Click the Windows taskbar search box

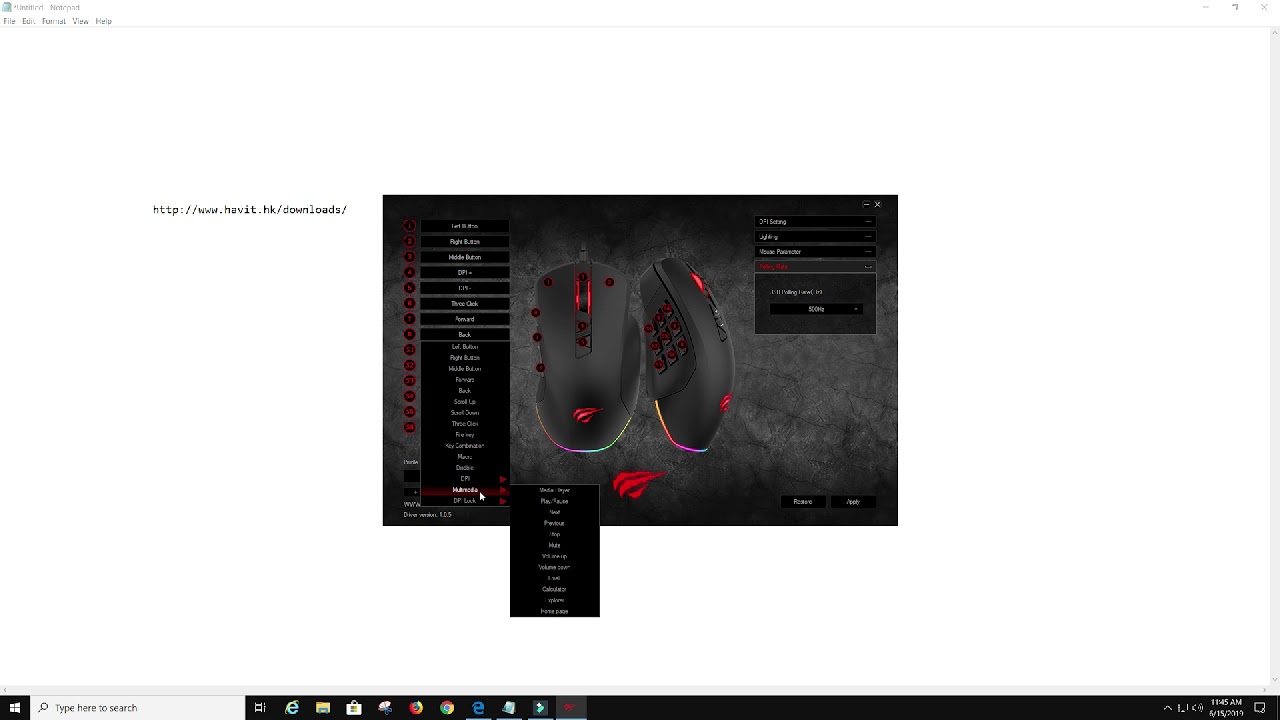click(x=138, y=708)
